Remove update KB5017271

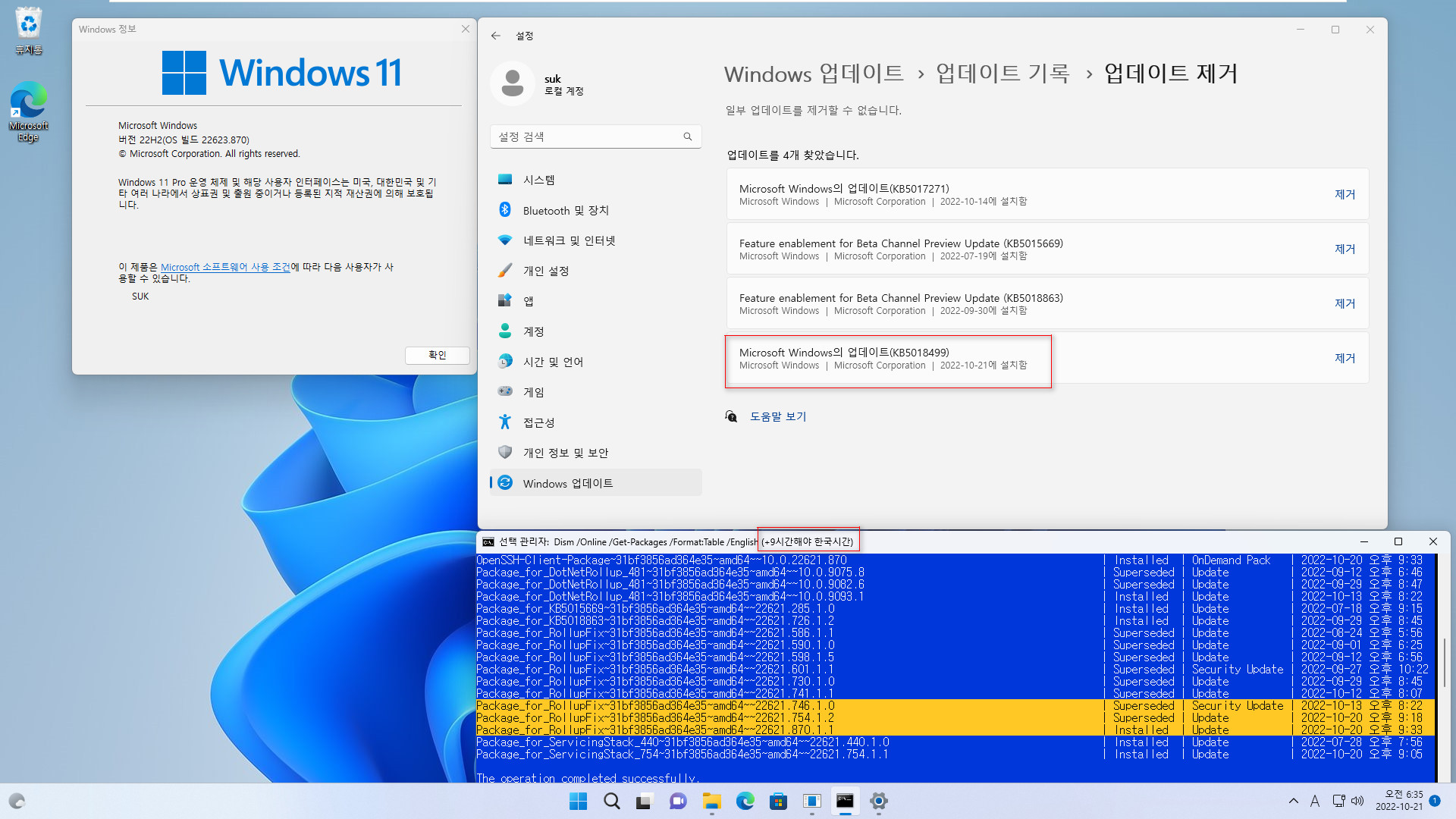point(1345,194)
